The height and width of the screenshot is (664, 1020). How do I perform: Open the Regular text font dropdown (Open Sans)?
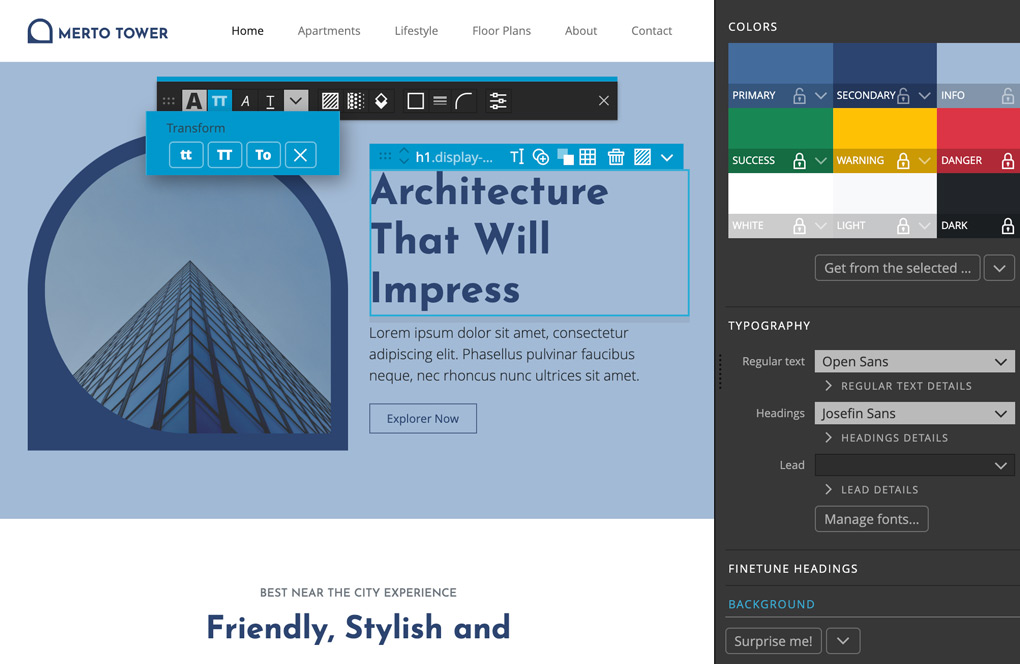914,362
